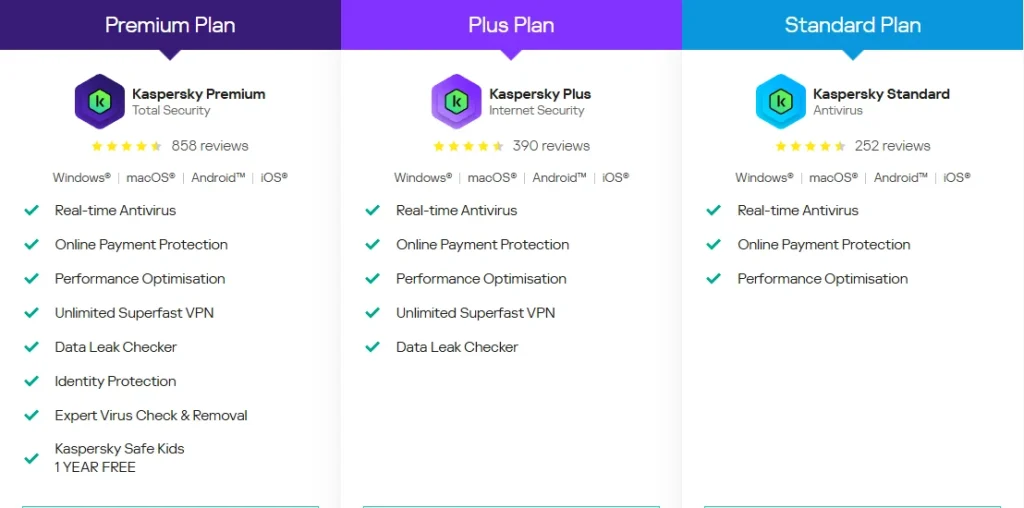Open the 390 reviews link

[551, 146]
